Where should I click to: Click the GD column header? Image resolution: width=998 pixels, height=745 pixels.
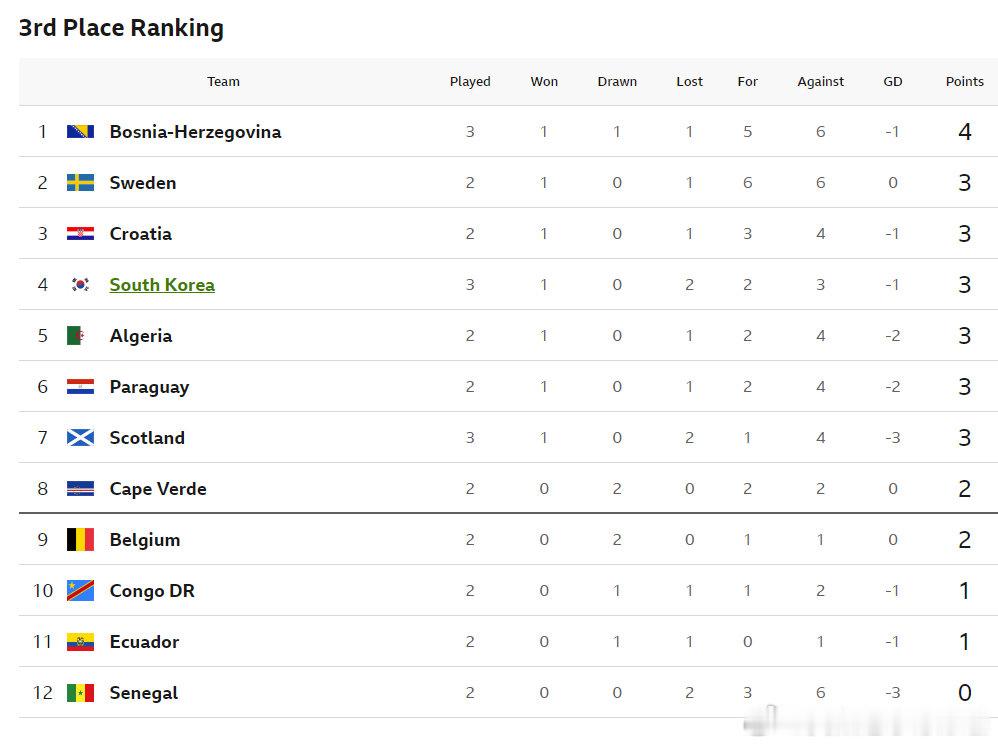pos(892,81)
